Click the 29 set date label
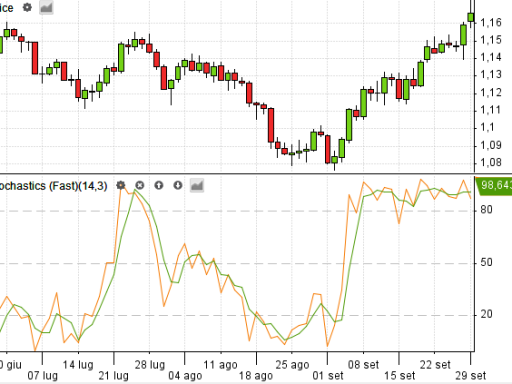The height and width of the screenshot is (384, 512). tap(471, 376)
